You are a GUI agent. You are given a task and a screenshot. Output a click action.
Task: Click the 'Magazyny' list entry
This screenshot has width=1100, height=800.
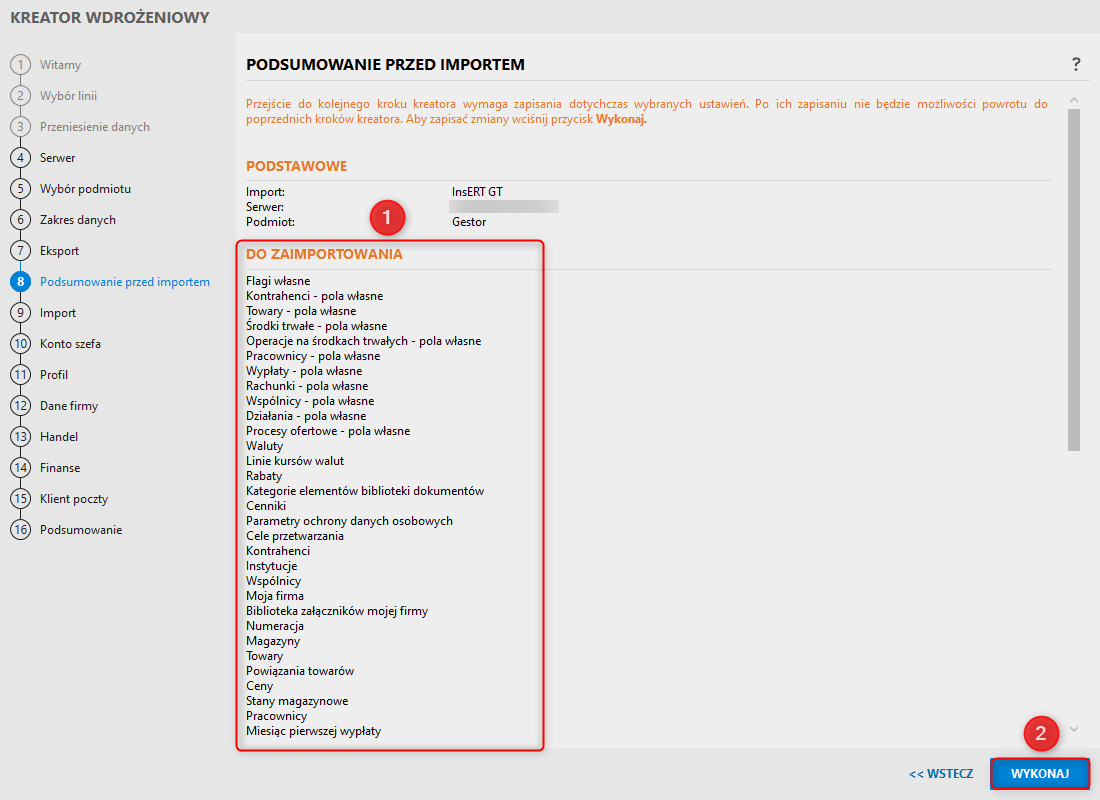coord(273,641)
